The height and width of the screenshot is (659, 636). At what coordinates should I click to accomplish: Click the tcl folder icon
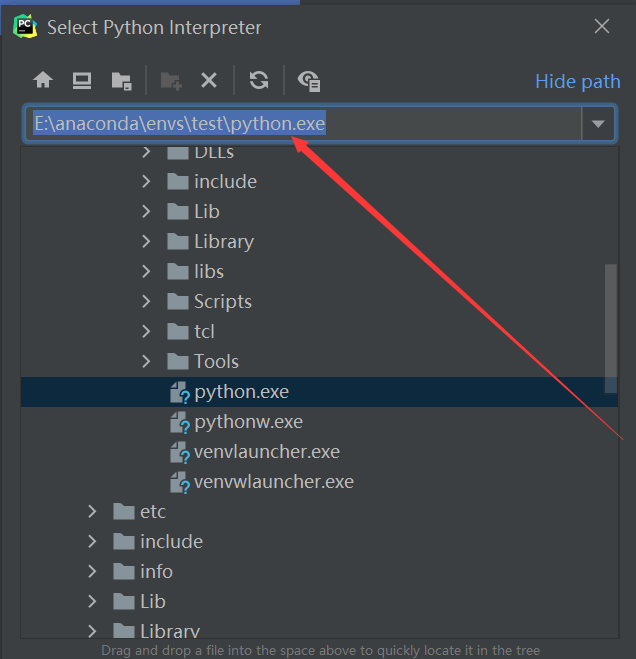tap(177, 332)
